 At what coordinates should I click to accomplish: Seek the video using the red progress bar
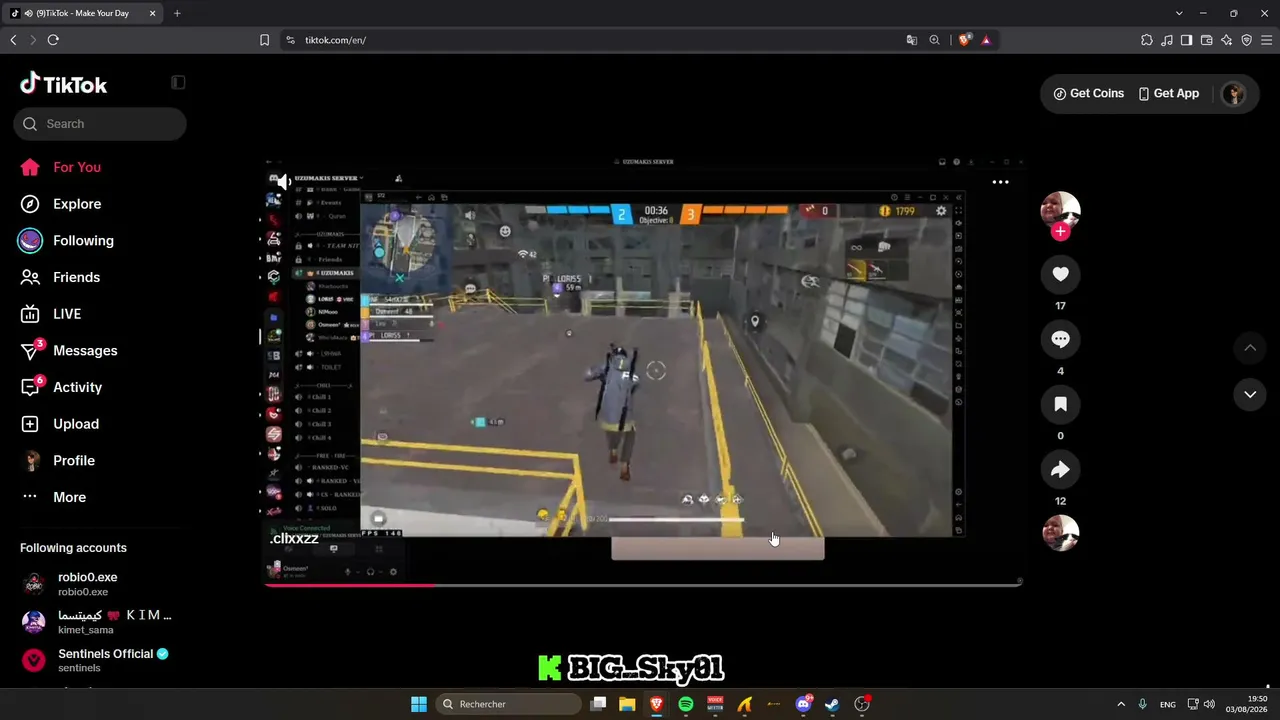pos(643,585)
